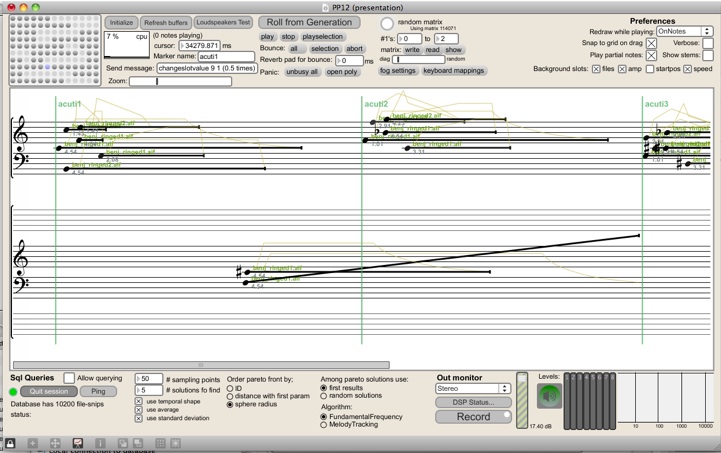This screenshot has height=453, width=721.
Task: Enable Snap to grid on drag checkbox
Action: point(652,43)
